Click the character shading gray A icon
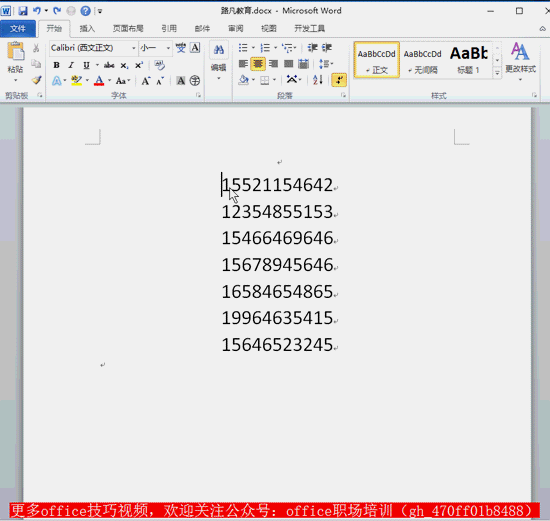Viewport: 550px width, 521px height. coord(180,81)
